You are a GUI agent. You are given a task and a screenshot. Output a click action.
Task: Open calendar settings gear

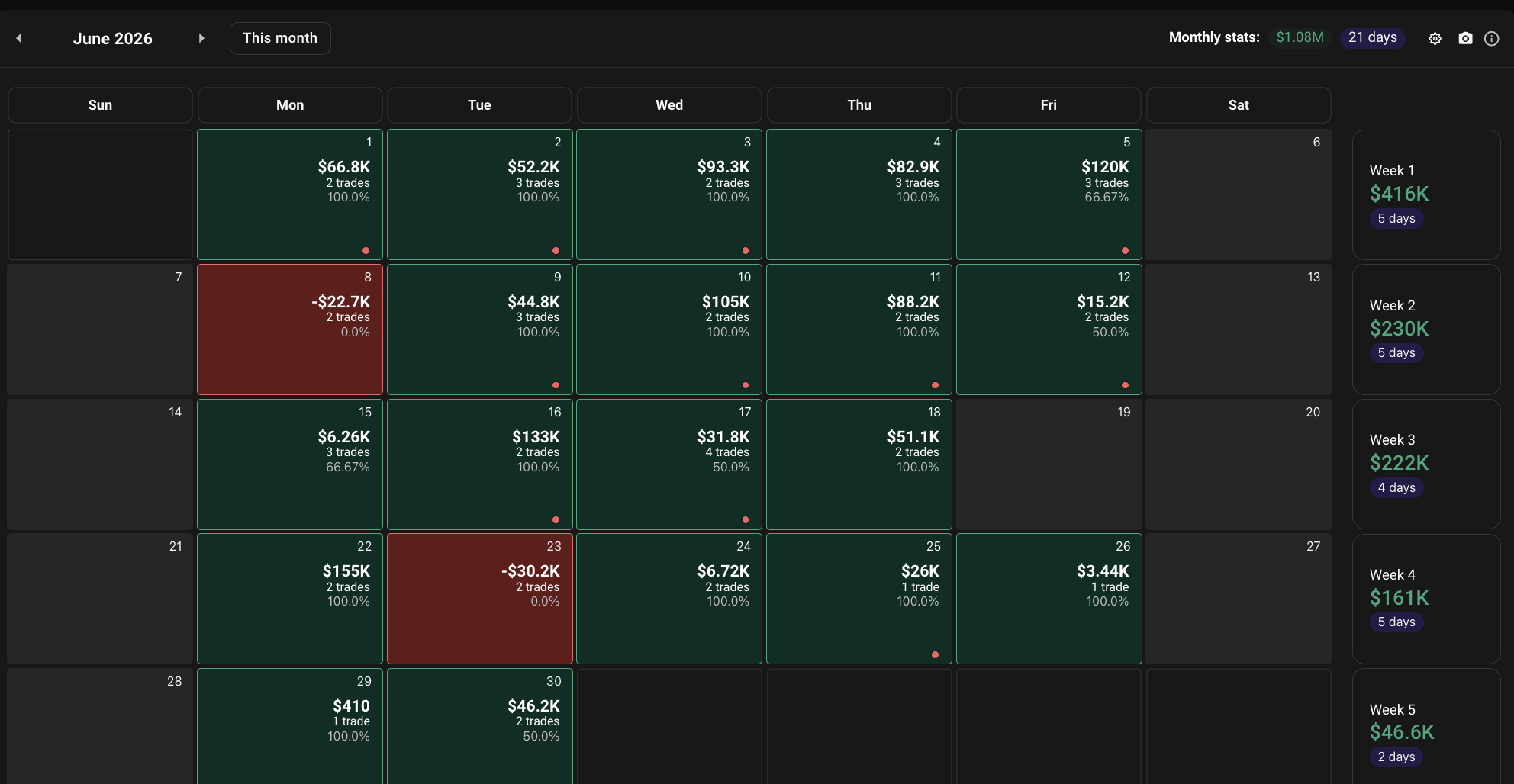click(1435, 38)
